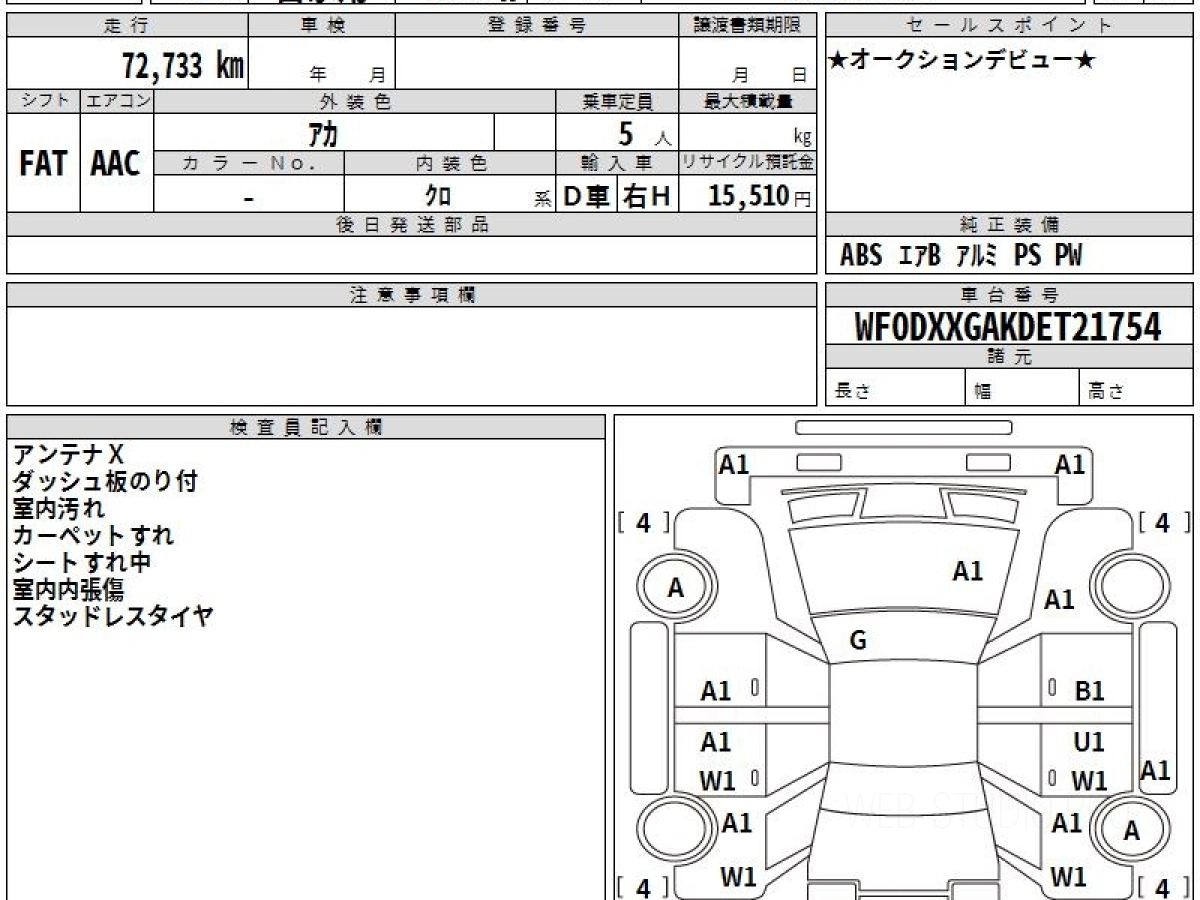This screenshot has height=900, width=1200.
Task: Click the エアコン header label
Action: point(117,101)
